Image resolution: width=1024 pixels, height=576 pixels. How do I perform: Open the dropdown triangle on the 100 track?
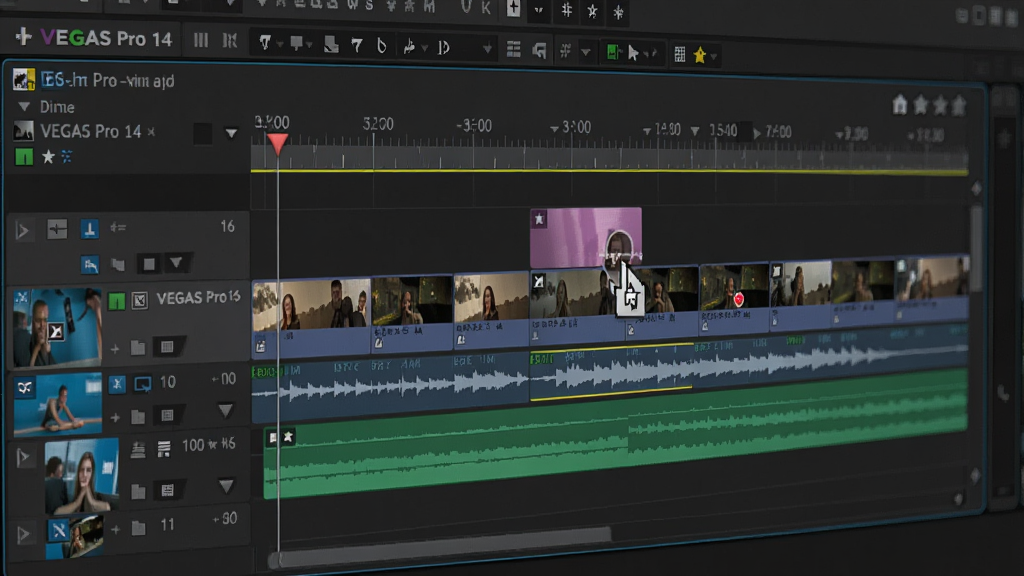[226, 486]
